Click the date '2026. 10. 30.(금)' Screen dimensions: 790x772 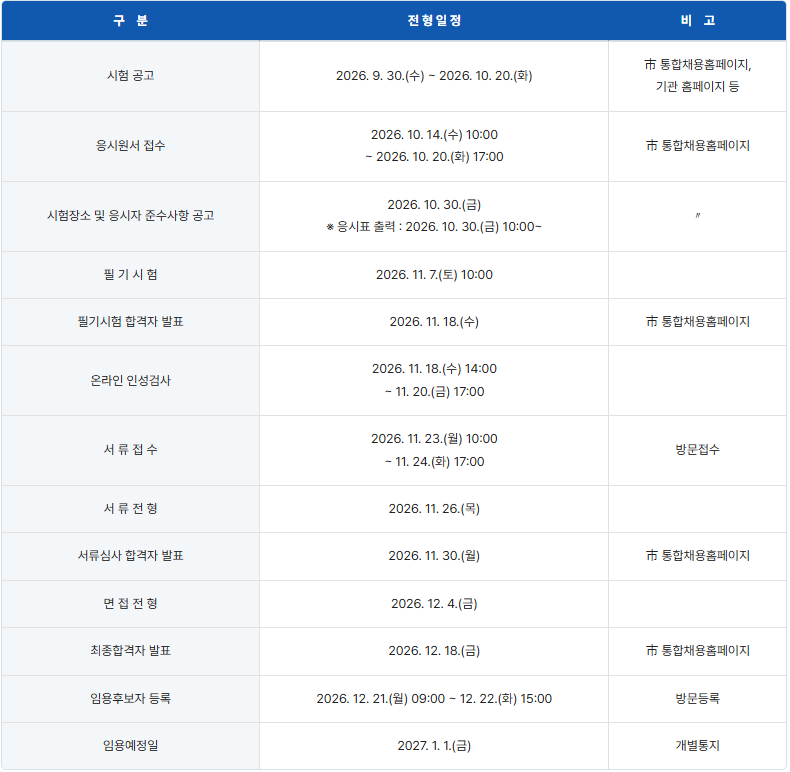pyautogui.click(x=434, y=205)
